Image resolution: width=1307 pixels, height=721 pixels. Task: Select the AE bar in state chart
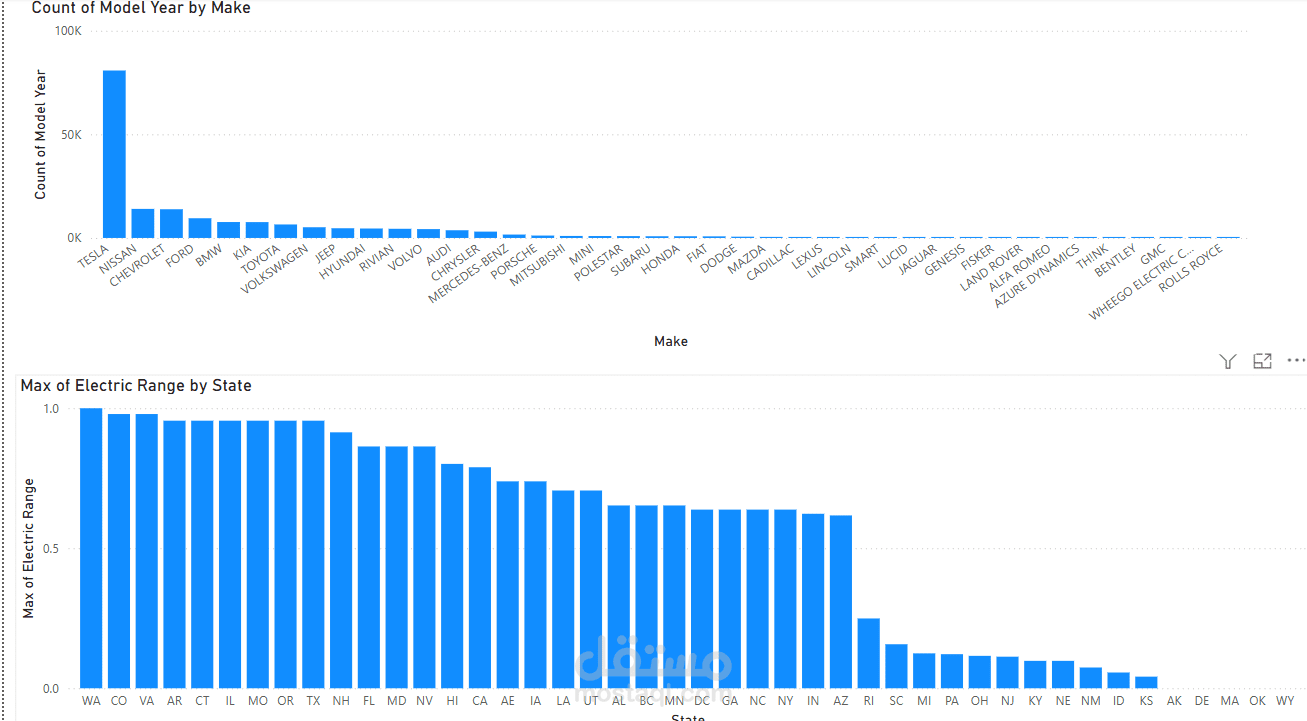(508, 585)
